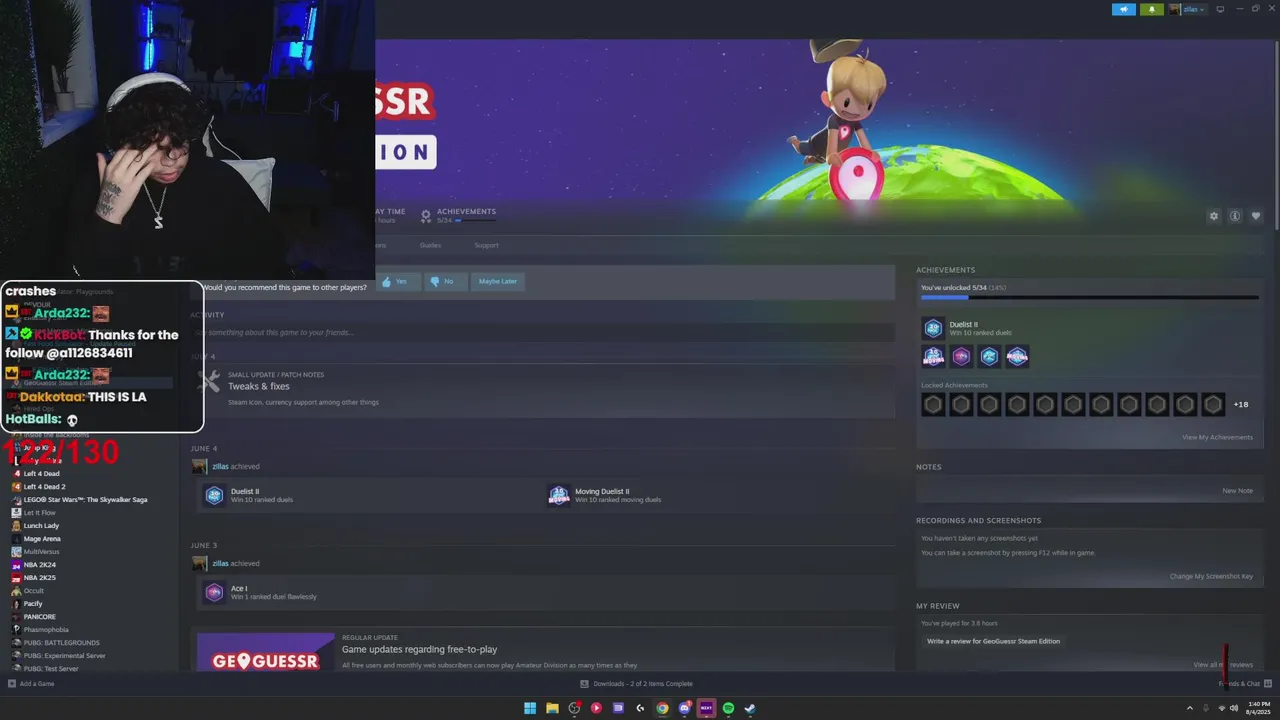
Task: Select PANICORE in library
Action: (40, 617)
